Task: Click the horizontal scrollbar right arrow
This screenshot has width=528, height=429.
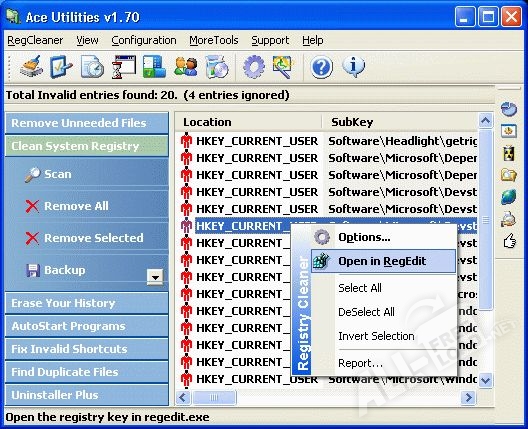Action: coord(468,397)
